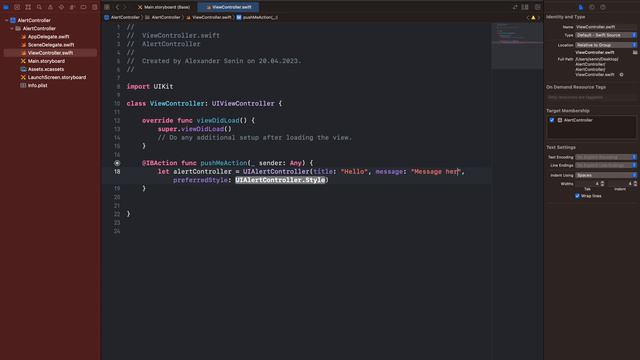Open the Issue navigator warning icon

(x=50, y=7)
